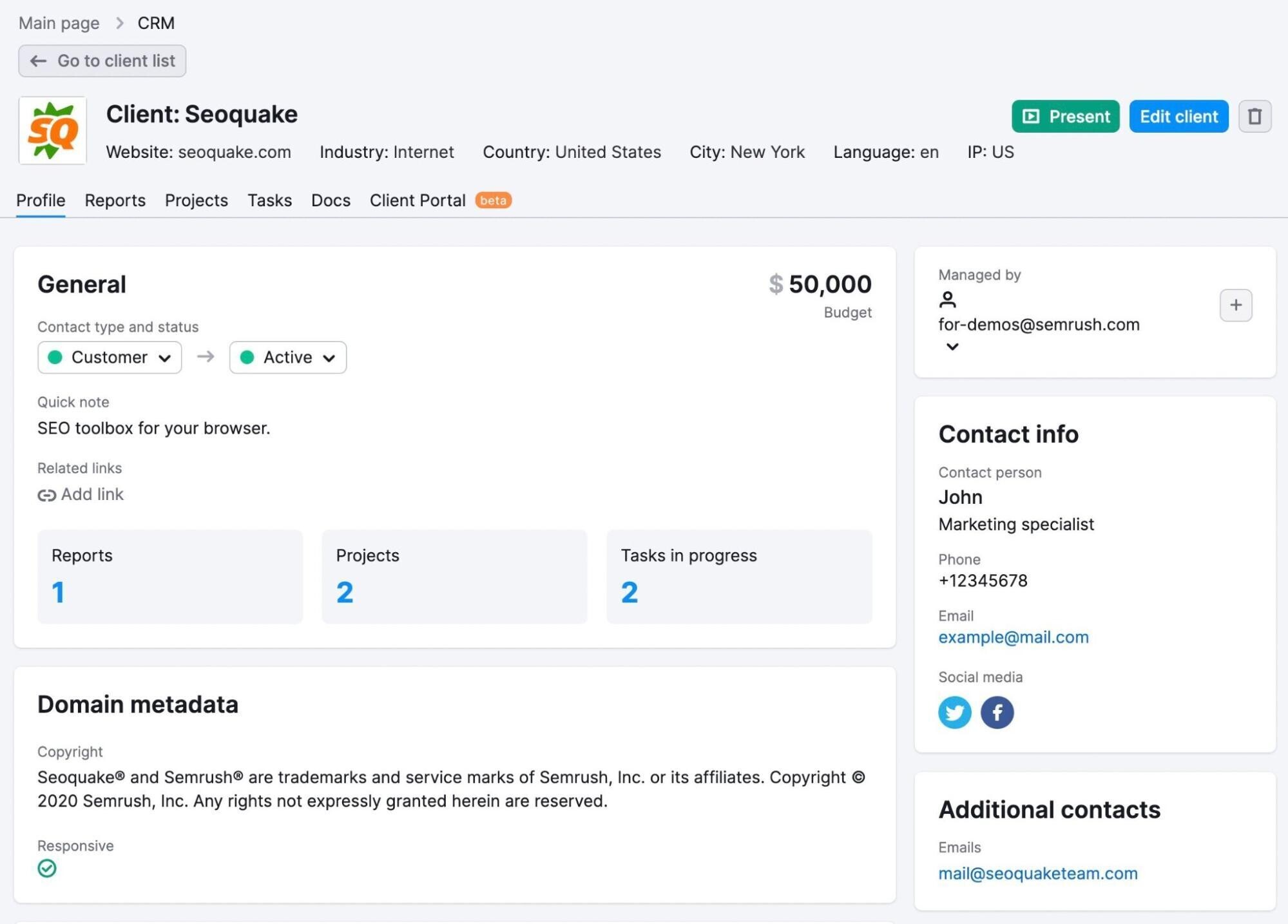Click the IP: US text
1288x924 pixels.
coord(990,152)
